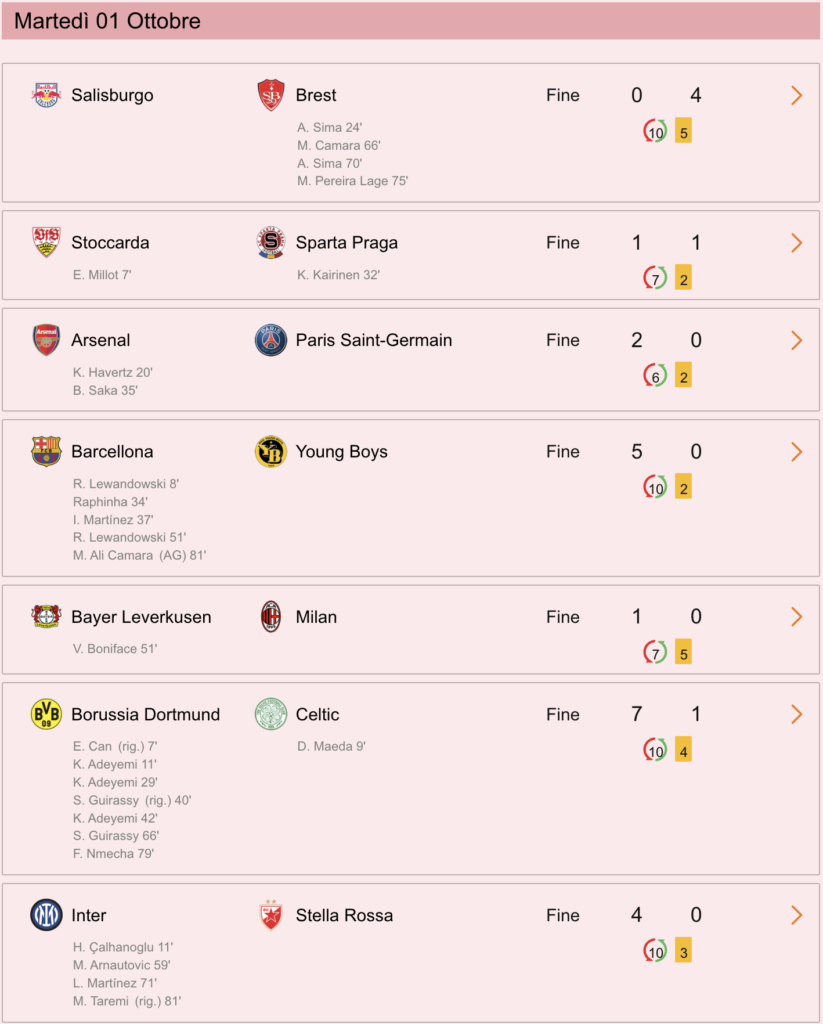Expand Arsenal vs Paris Saint-Germain details
Image resolution: width=823 pixels, height=1024 pixels.
click(x=796, y=340)
